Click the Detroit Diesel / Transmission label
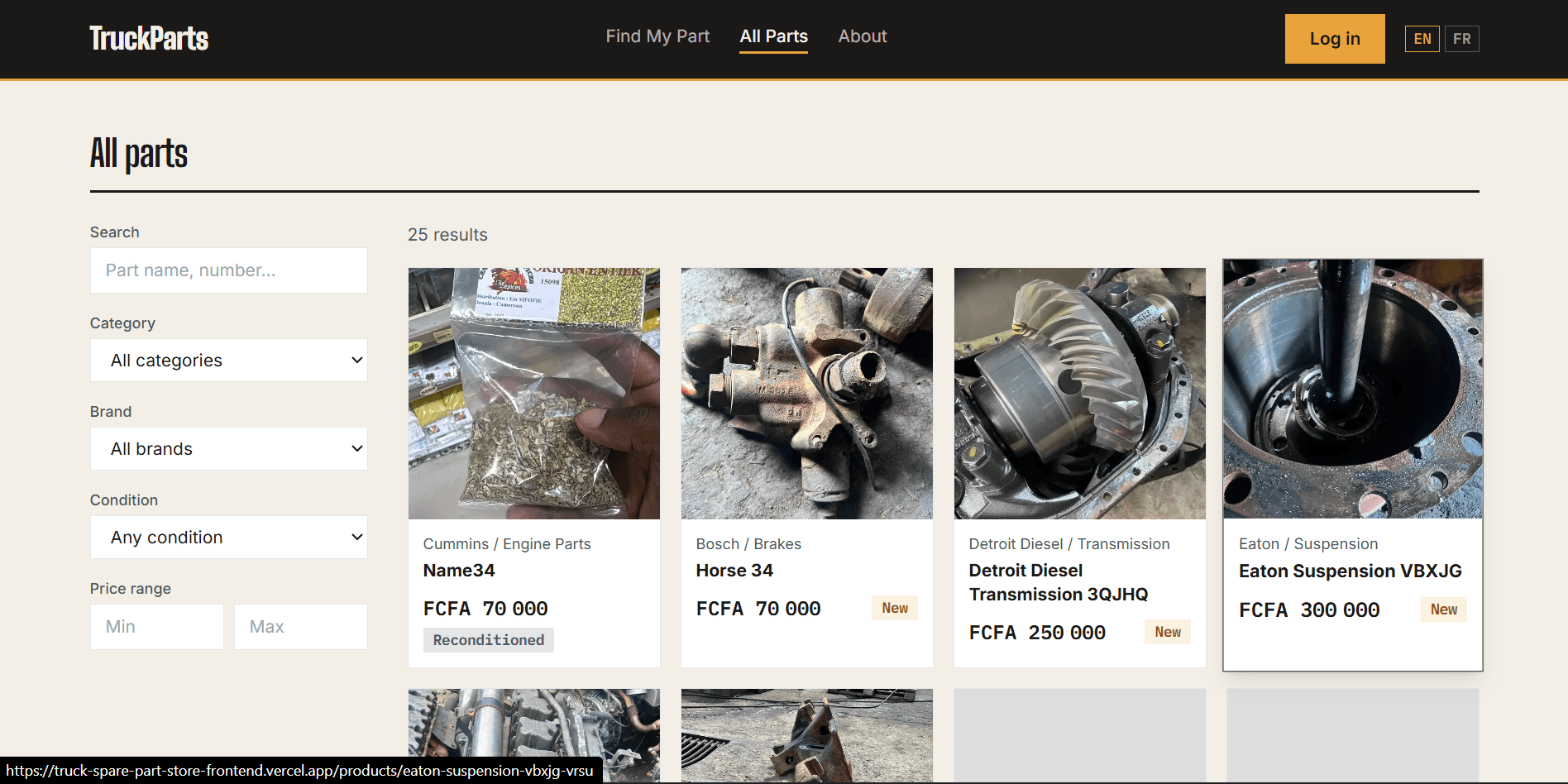Viewport: 1568px width, 784px height. (1069, 544)
